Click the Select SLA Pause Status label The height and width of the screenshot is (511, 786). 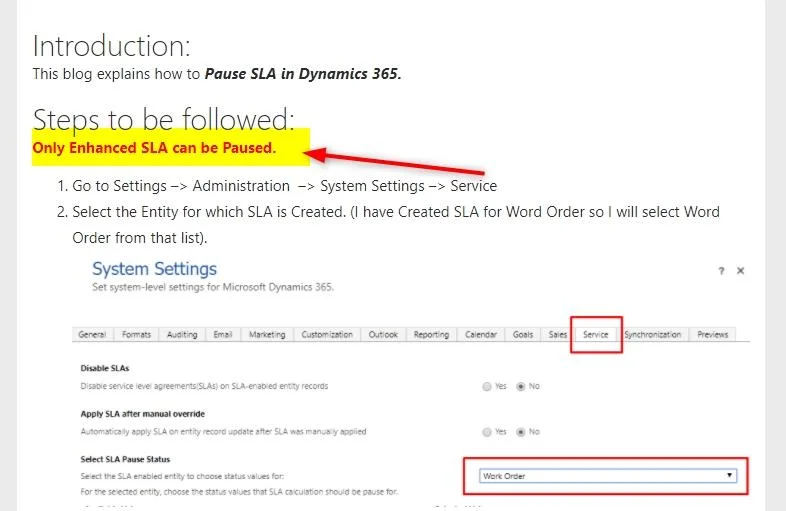point(125,459)
